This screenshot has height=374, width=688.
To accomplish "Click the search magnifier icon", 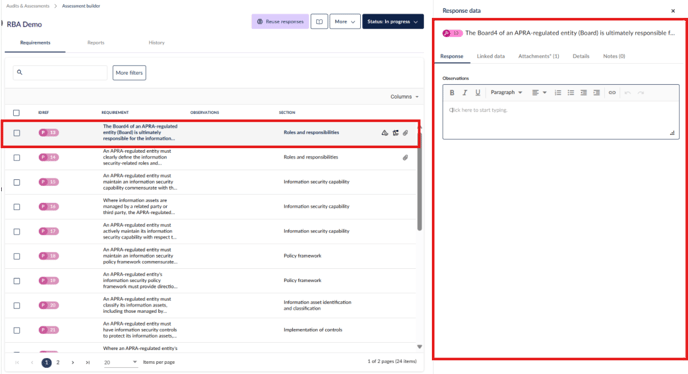I will pyautogui.click(x=20, y=72).
